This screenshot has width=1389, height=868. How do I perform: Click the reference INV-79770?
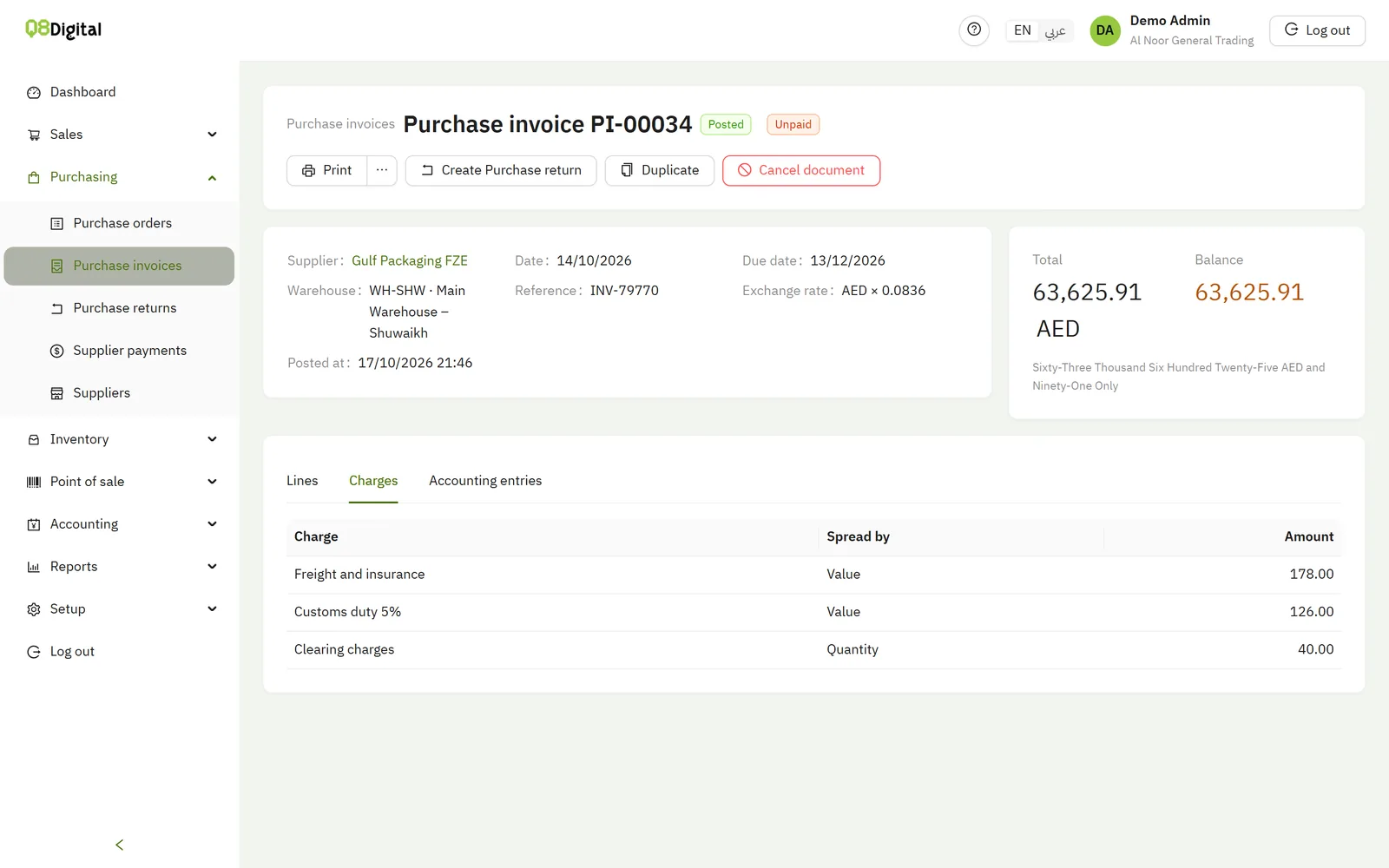pyautogui.click(x=624, y=291)
